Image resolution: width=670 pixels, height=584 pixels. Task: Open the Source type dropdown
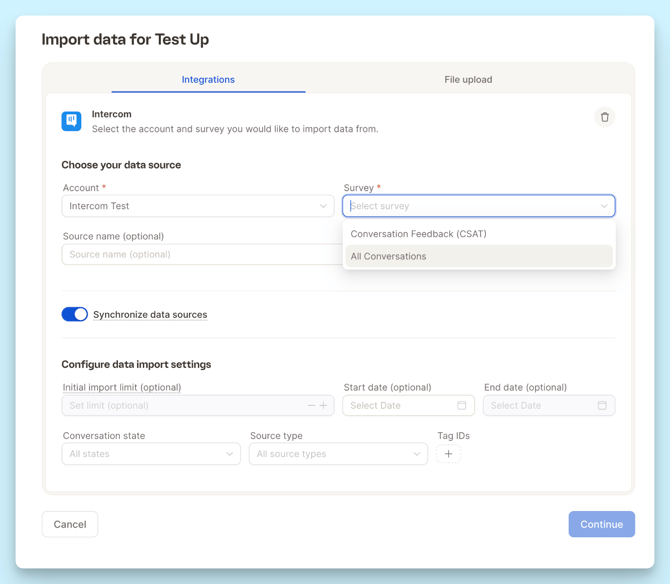(x=338, y=454)
